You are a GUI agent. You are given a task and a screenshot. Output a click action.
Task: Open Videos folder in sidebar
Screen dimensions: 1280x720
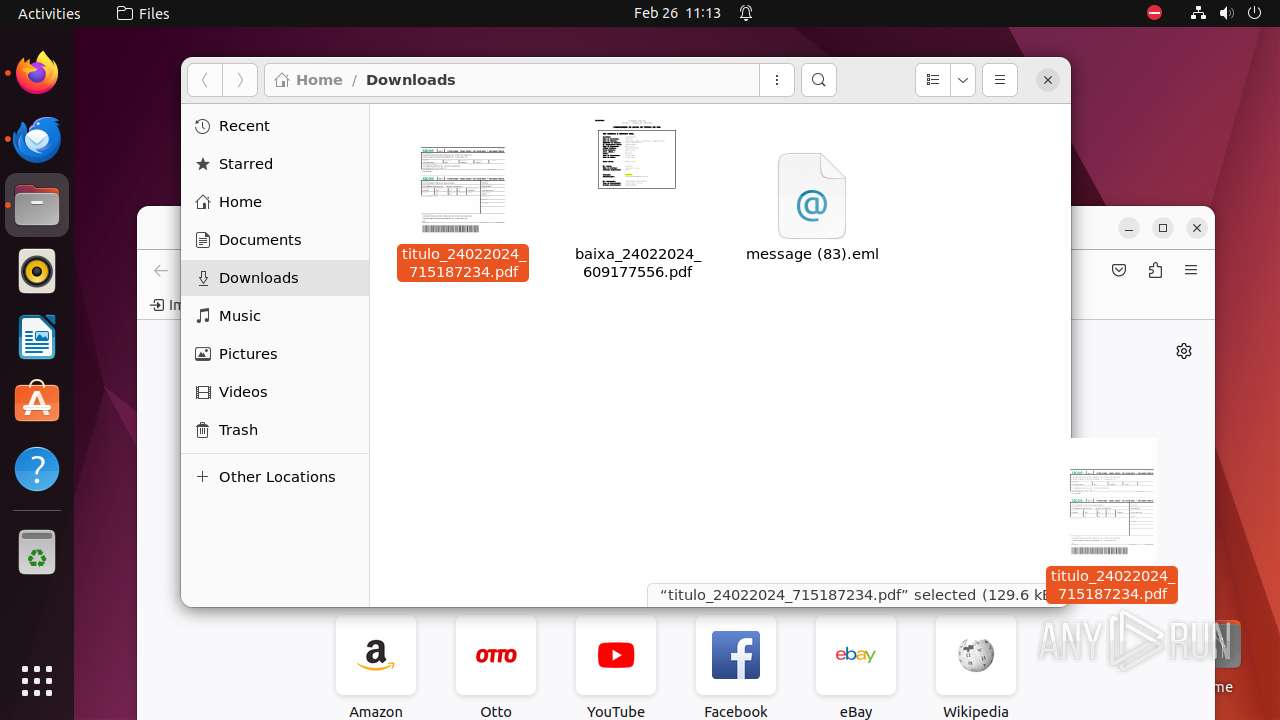pos(275,392)
